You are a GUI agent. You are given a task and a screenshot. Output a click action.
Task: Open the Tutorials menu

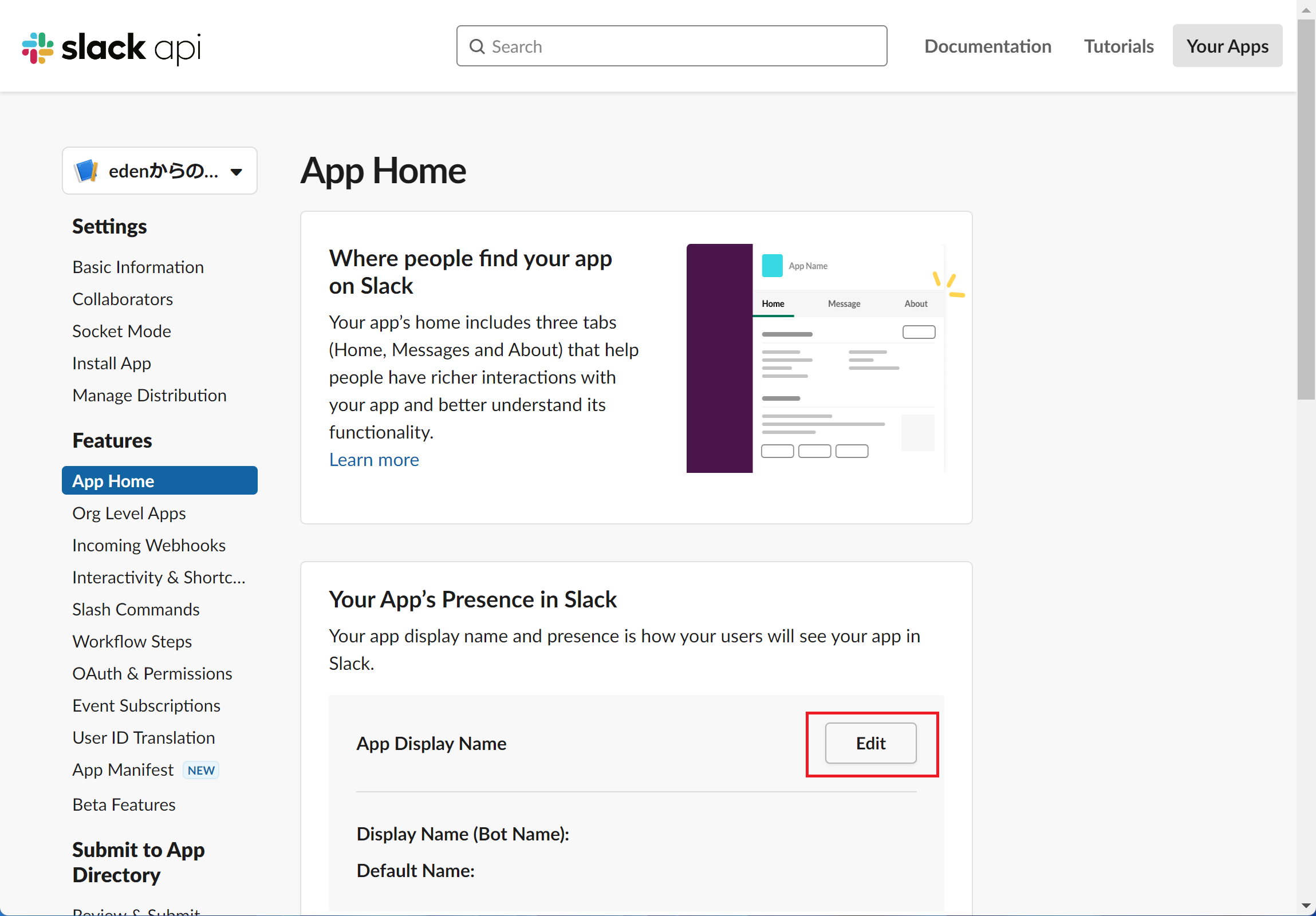[1118, 46]
